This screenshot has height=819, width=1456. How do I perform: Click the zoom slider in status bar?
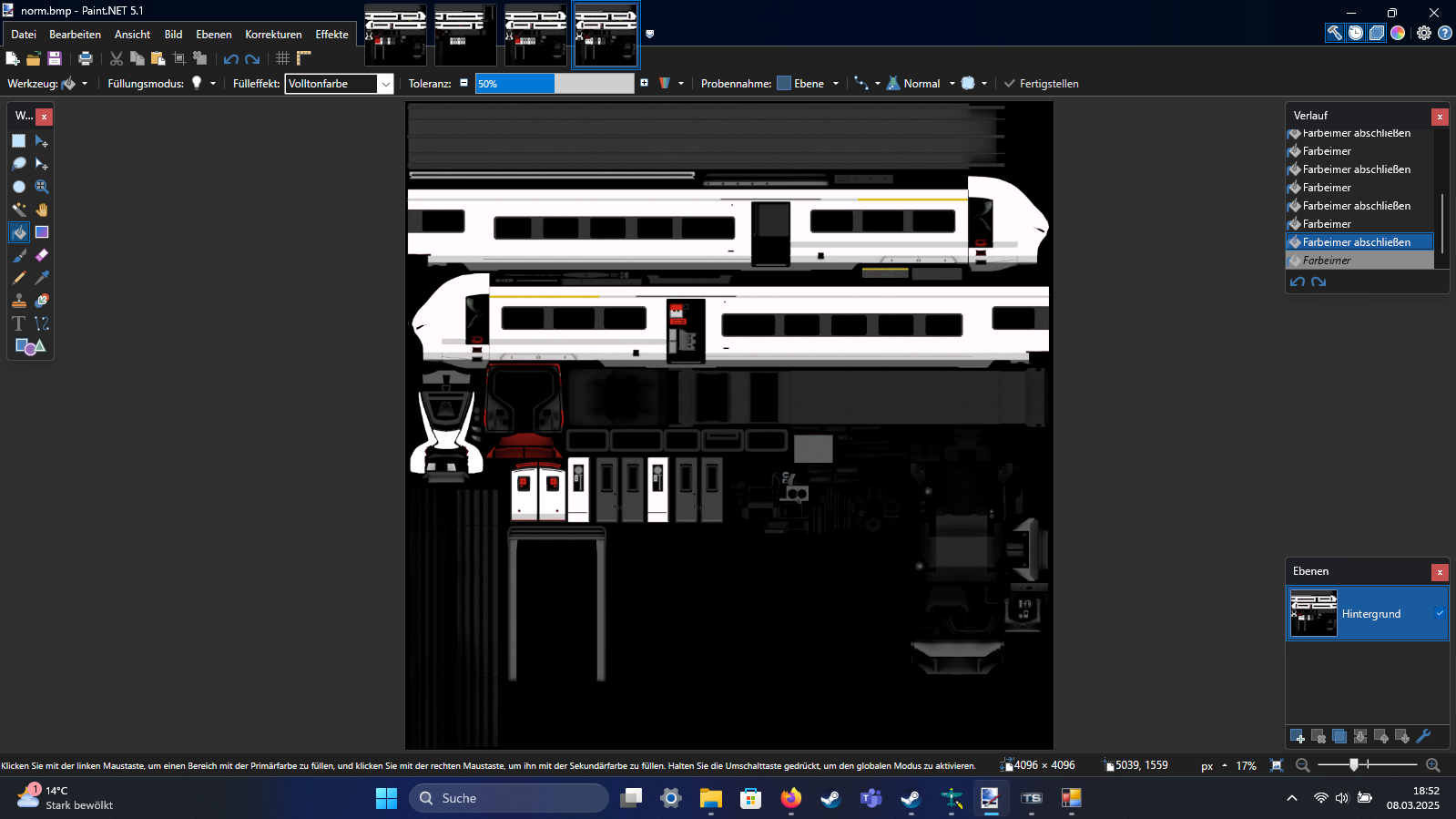pos(1367,765)
